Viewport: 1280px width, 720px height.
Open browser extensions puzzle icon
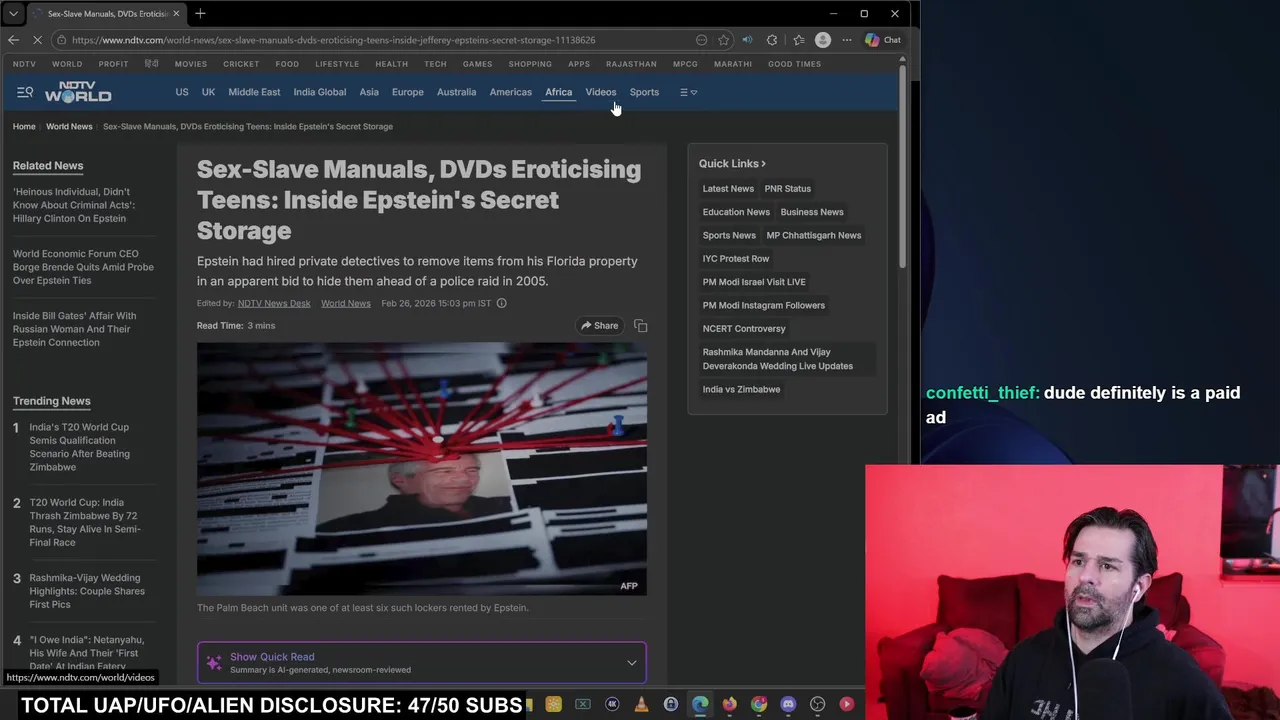(772, 40)
